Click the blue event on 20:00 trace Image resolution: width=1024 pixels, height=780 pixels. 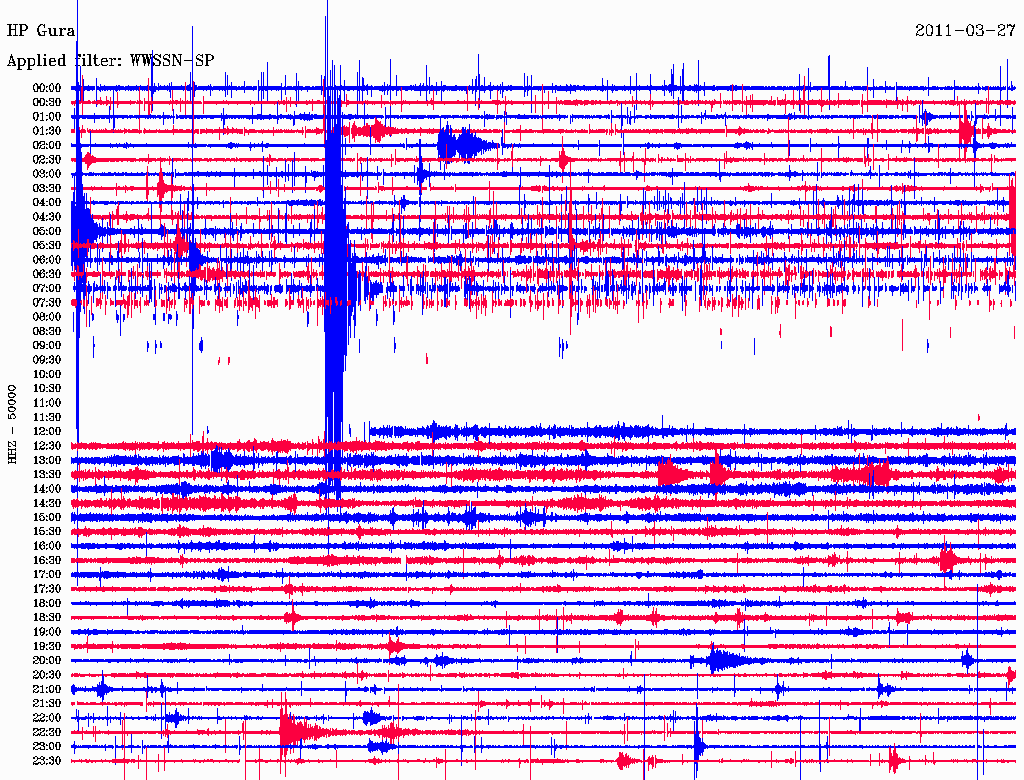point(722,660)
